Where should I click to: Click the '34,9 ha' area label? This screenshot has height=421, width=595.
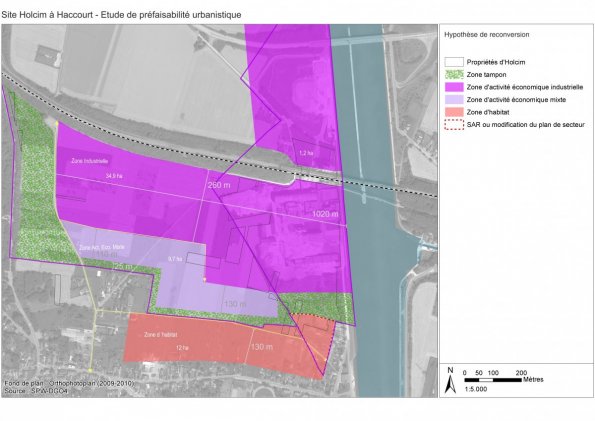[x=114, y=176]
